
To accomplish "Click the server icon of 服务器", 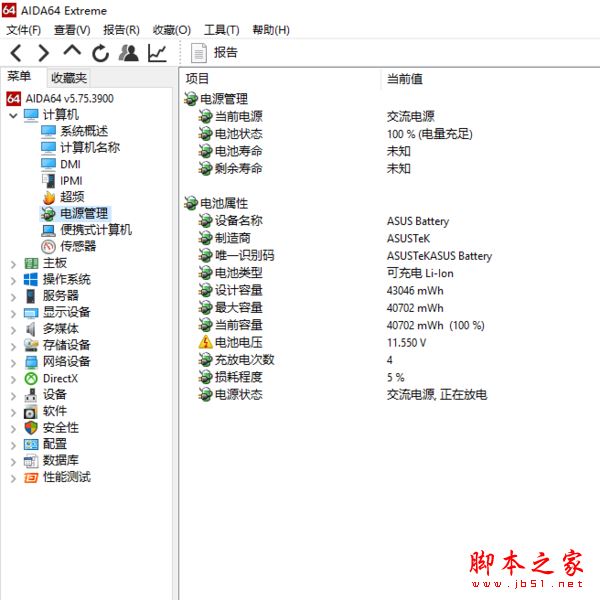I will click(31, 296).
